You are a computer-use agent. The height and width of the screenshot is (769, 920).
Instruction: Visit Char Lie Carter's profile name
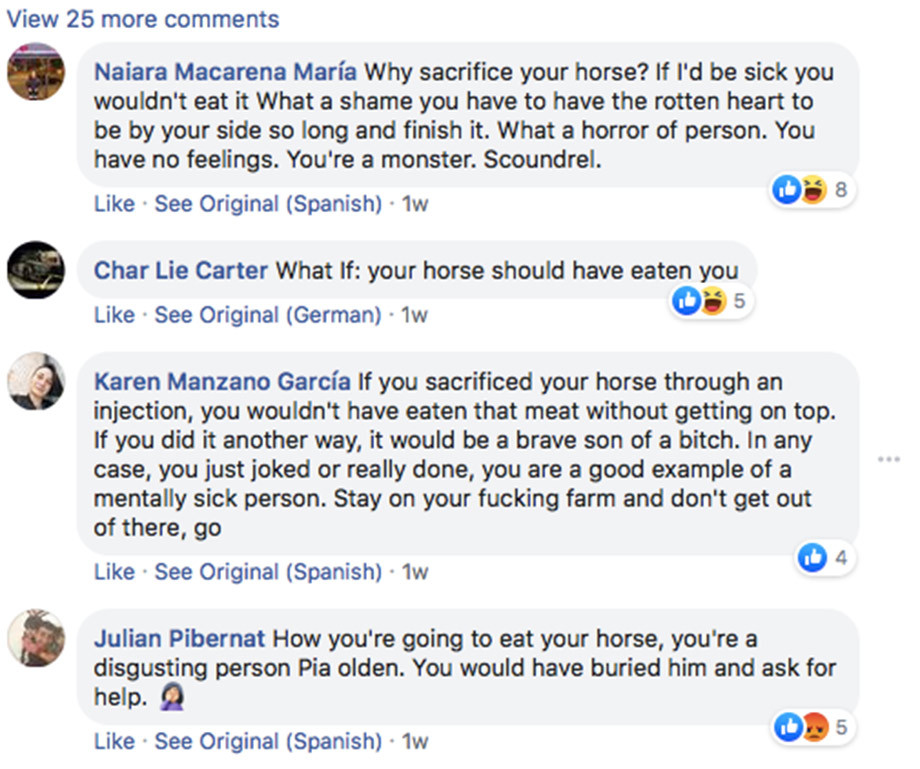click(181, 270)
